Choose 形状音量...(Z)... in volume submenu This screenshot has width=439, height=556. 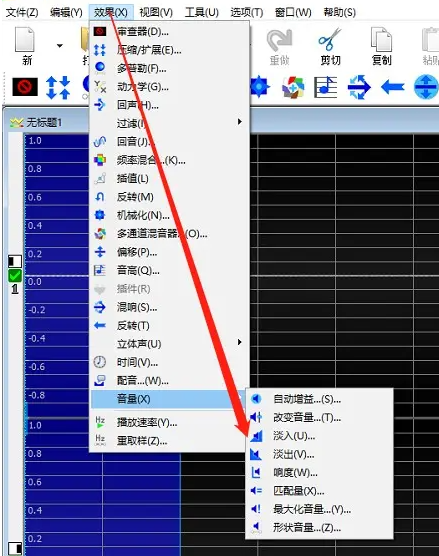click(319, 528)
